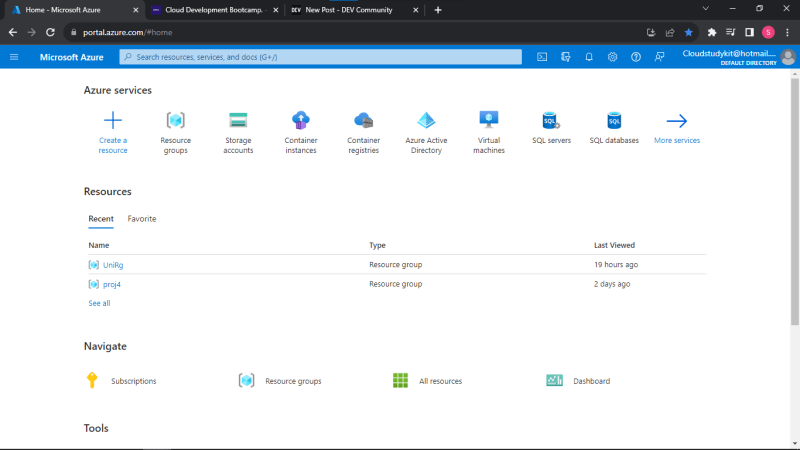Open Azure Active Directory service
Image resolution: width=800 pixels, height=450 pixels.
pos(426,133)
